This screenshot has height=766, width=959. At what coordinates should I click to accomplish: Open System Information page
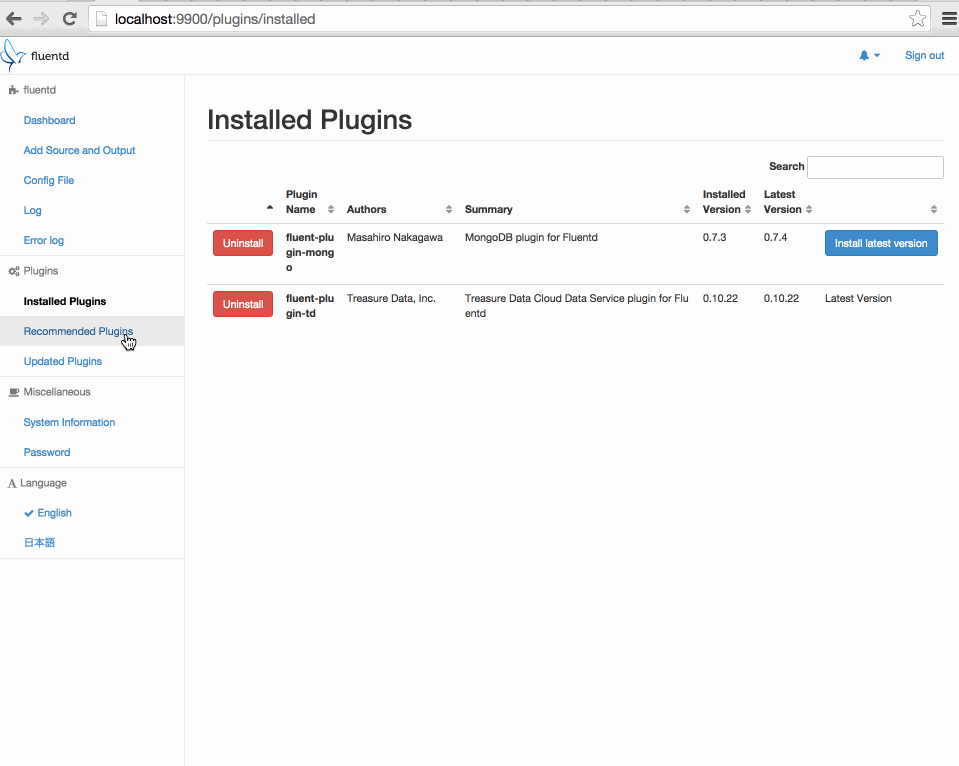point(69,422)
